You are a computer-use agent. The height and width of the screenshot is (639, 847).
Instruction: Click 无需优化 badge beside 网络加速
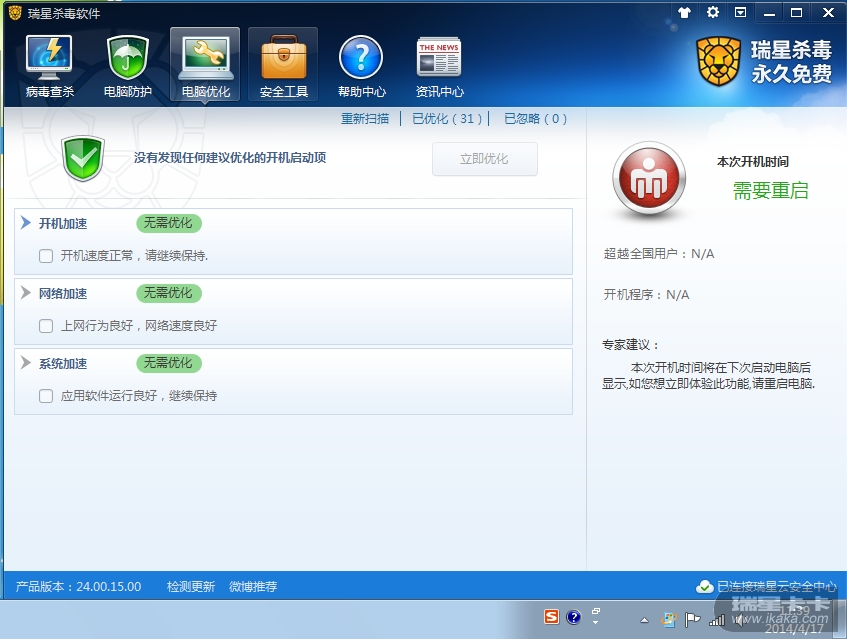tap(169, 293)
